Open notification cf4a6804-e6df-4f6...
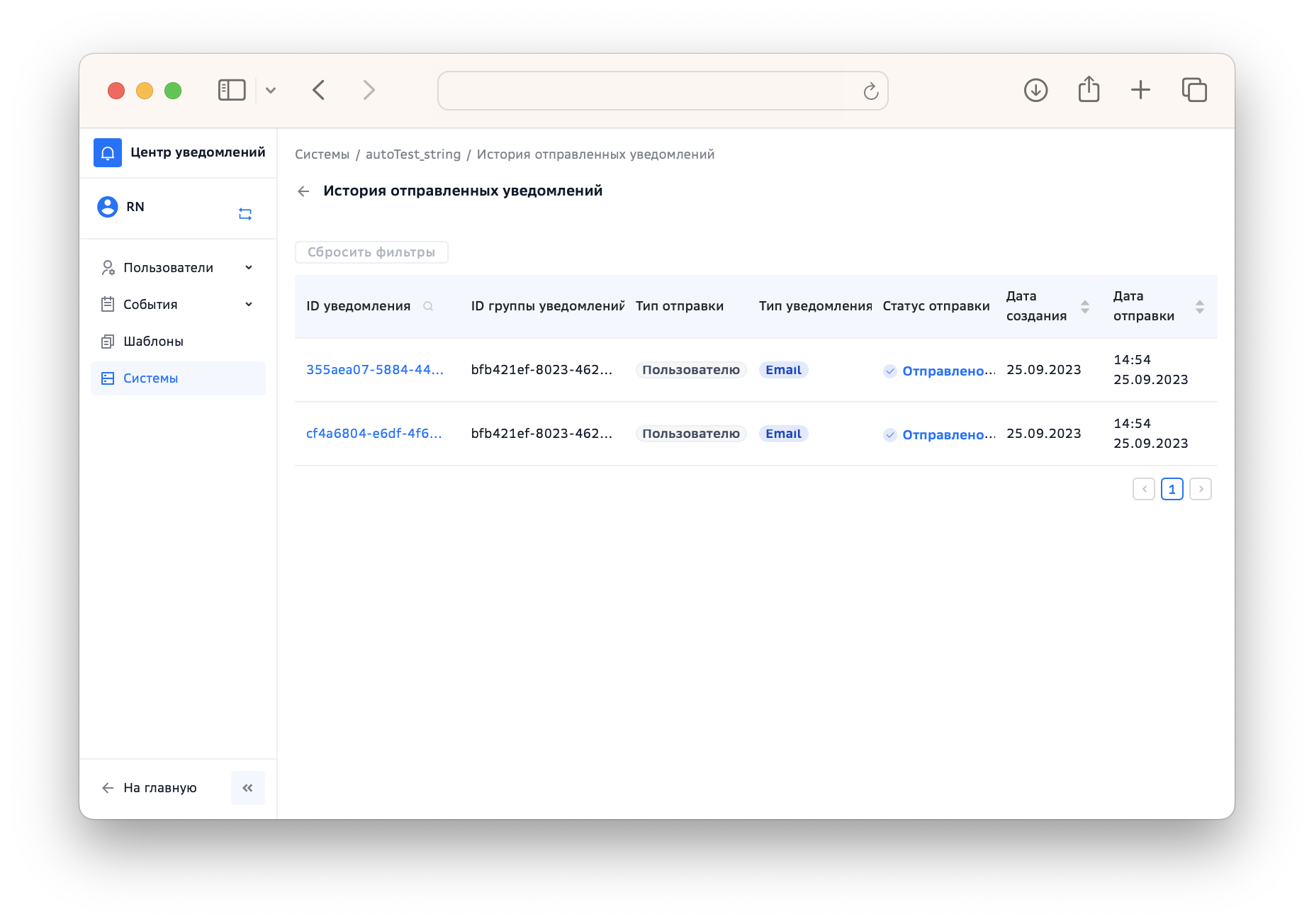The height and width of the screenshot is (924, 1314). coord(374,434)
